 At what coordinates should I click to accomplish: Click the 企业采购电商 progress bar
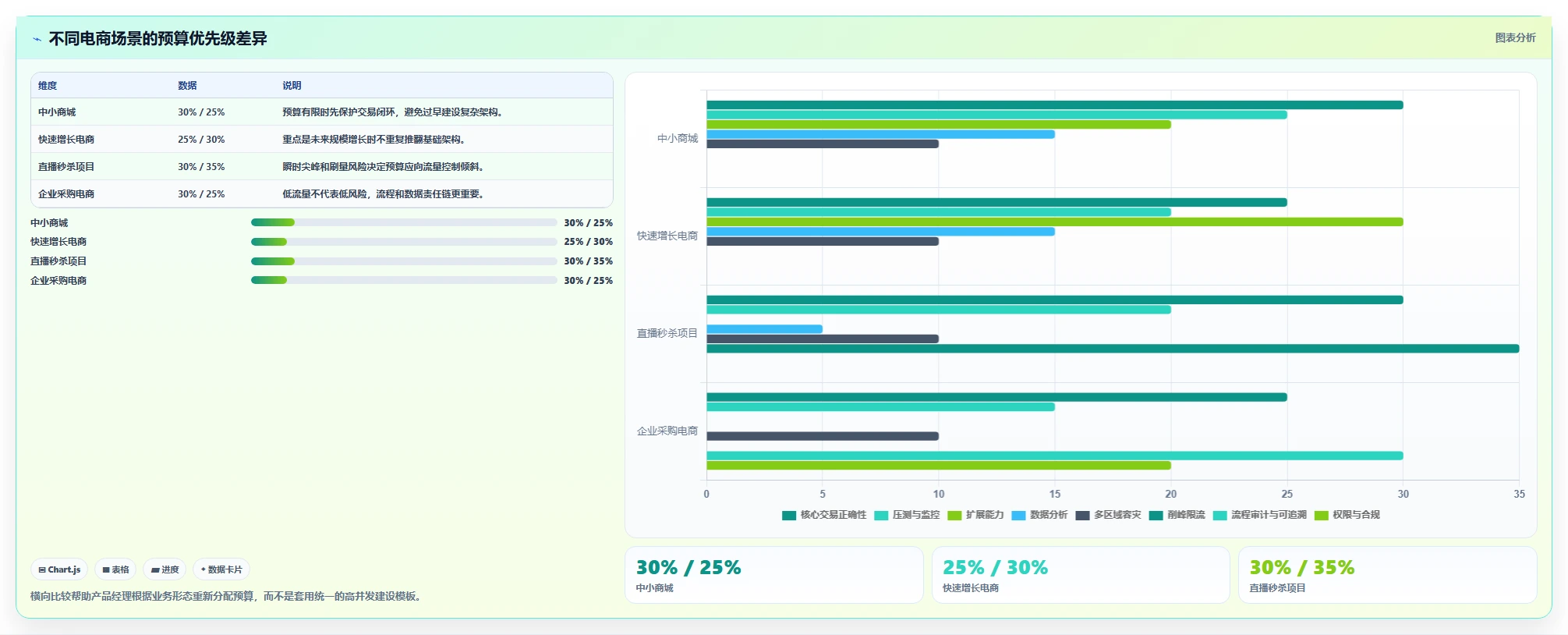[404, 280]
